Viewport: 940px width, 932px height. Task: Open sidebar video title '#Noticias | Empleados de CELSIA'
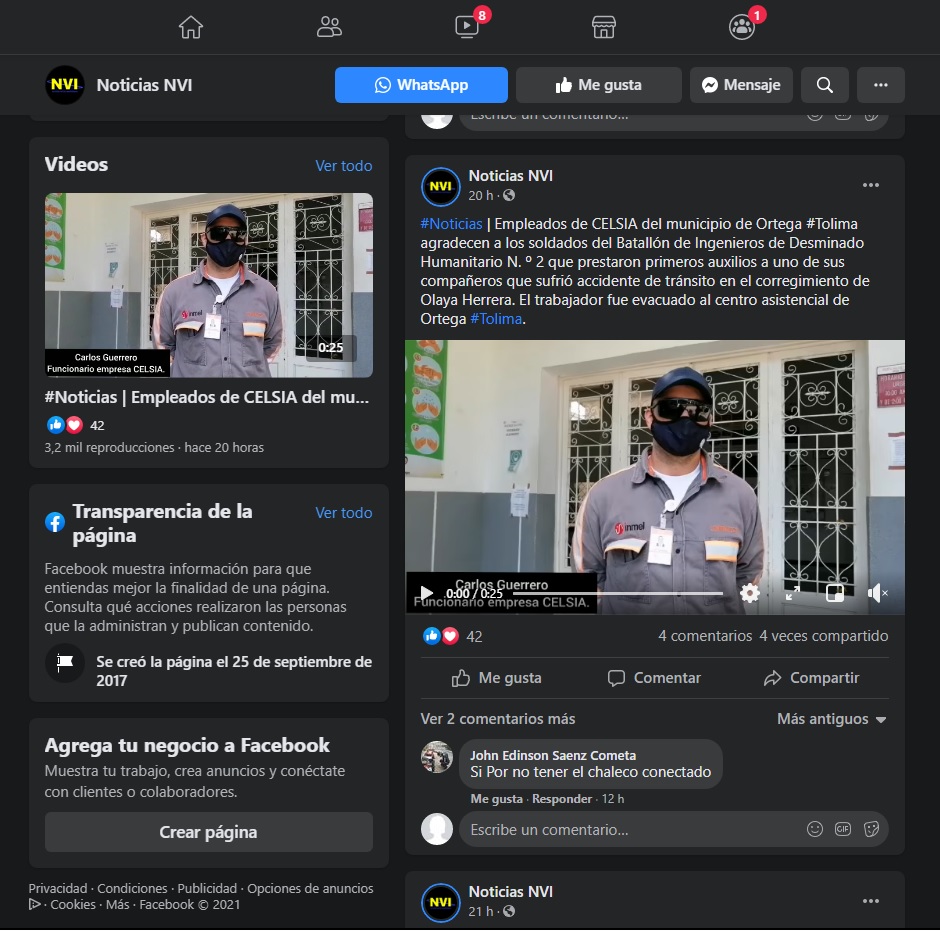(207, 397)
